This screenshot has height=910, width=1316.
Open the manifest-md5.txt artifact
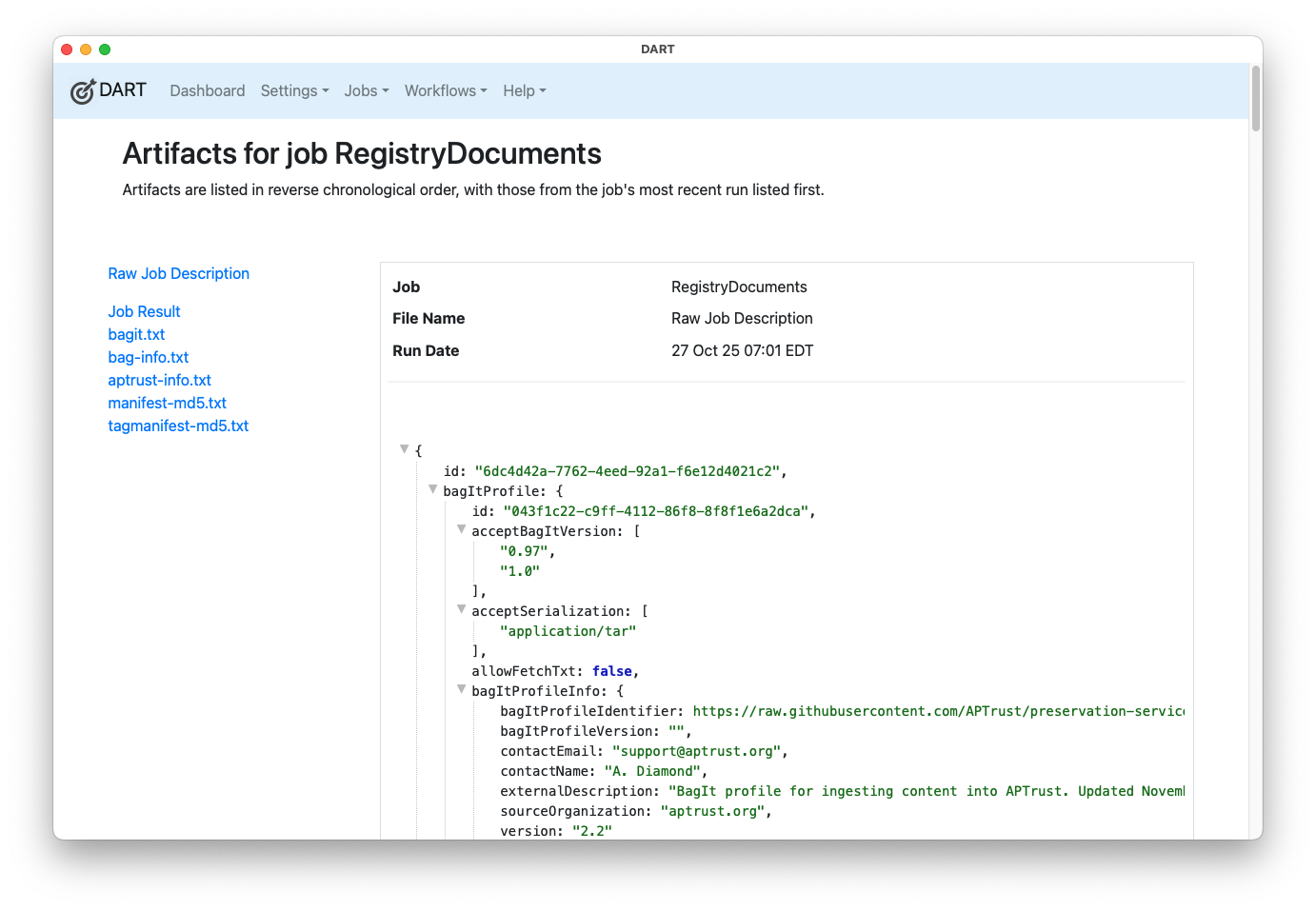[x=167, y=404]
